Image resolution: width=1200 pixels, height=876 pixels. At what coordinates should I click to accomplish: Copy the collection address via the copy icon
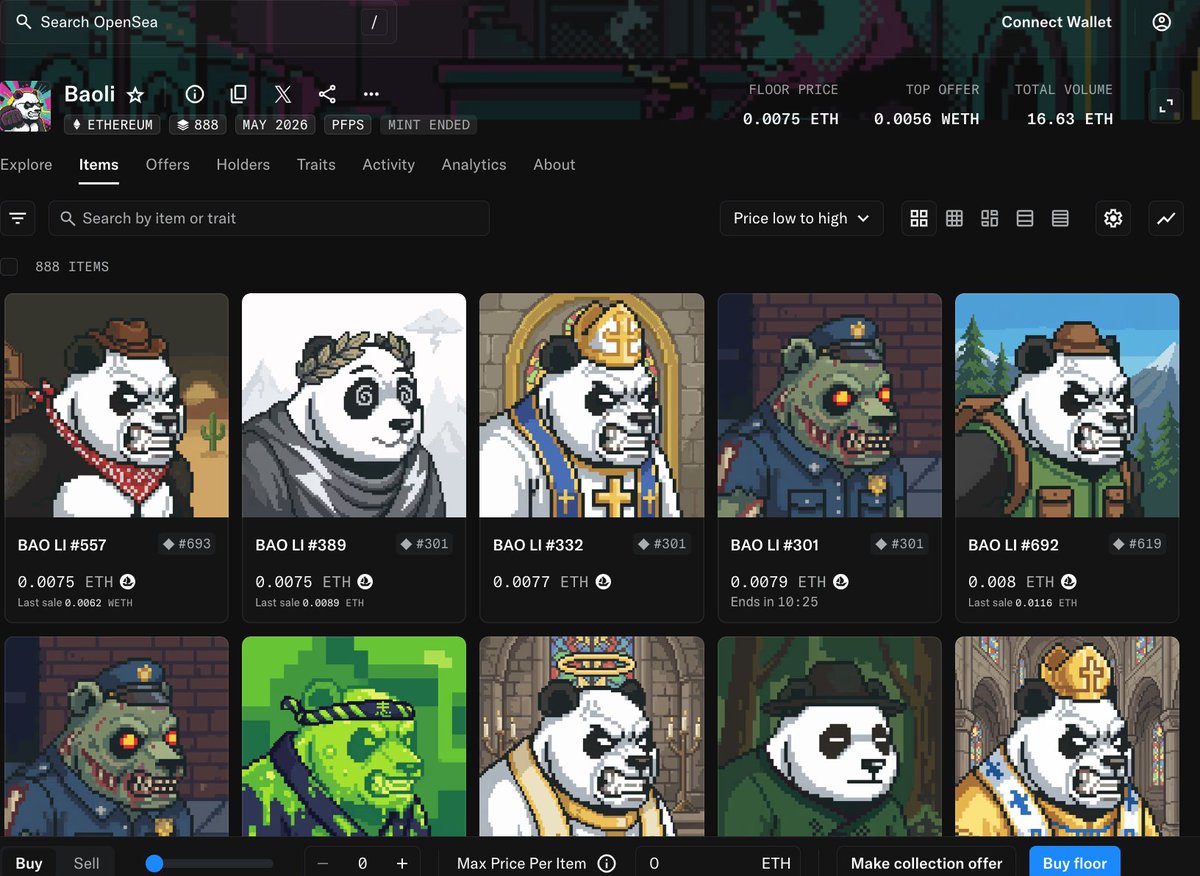pos(238,94)
